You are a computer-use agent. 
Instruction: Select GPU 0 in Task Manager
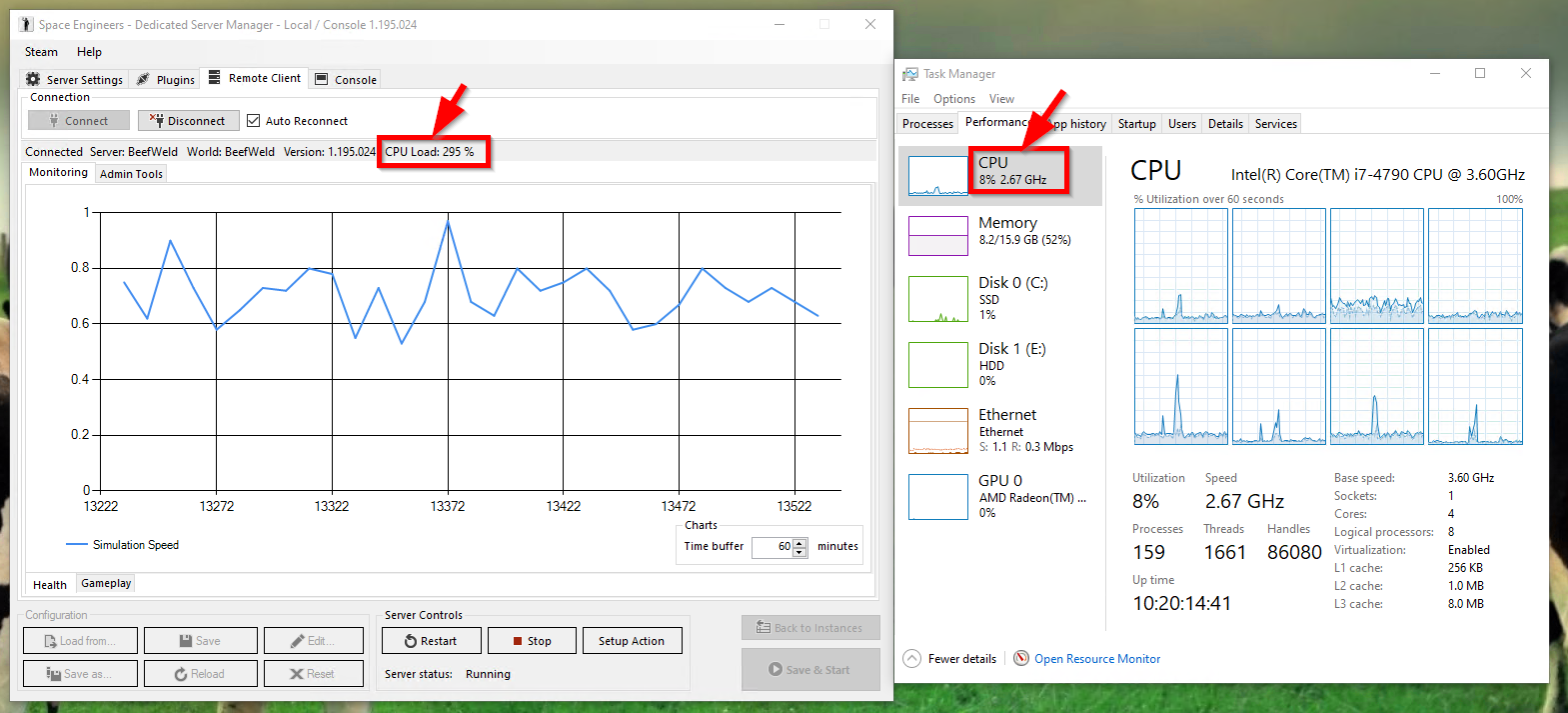tap(1000, 497)
